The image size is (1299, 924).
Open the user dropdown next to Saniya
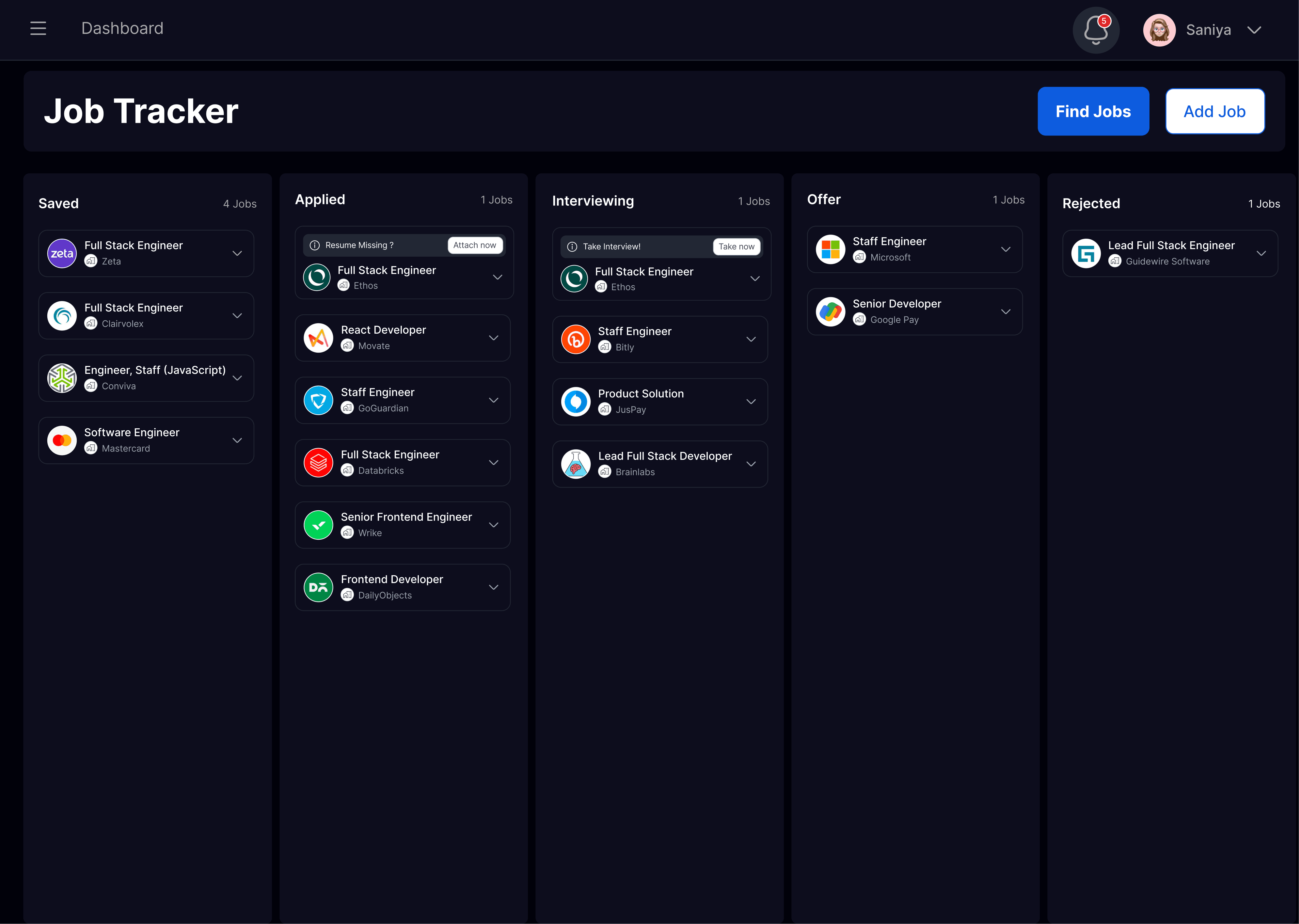click(1254, 30)
